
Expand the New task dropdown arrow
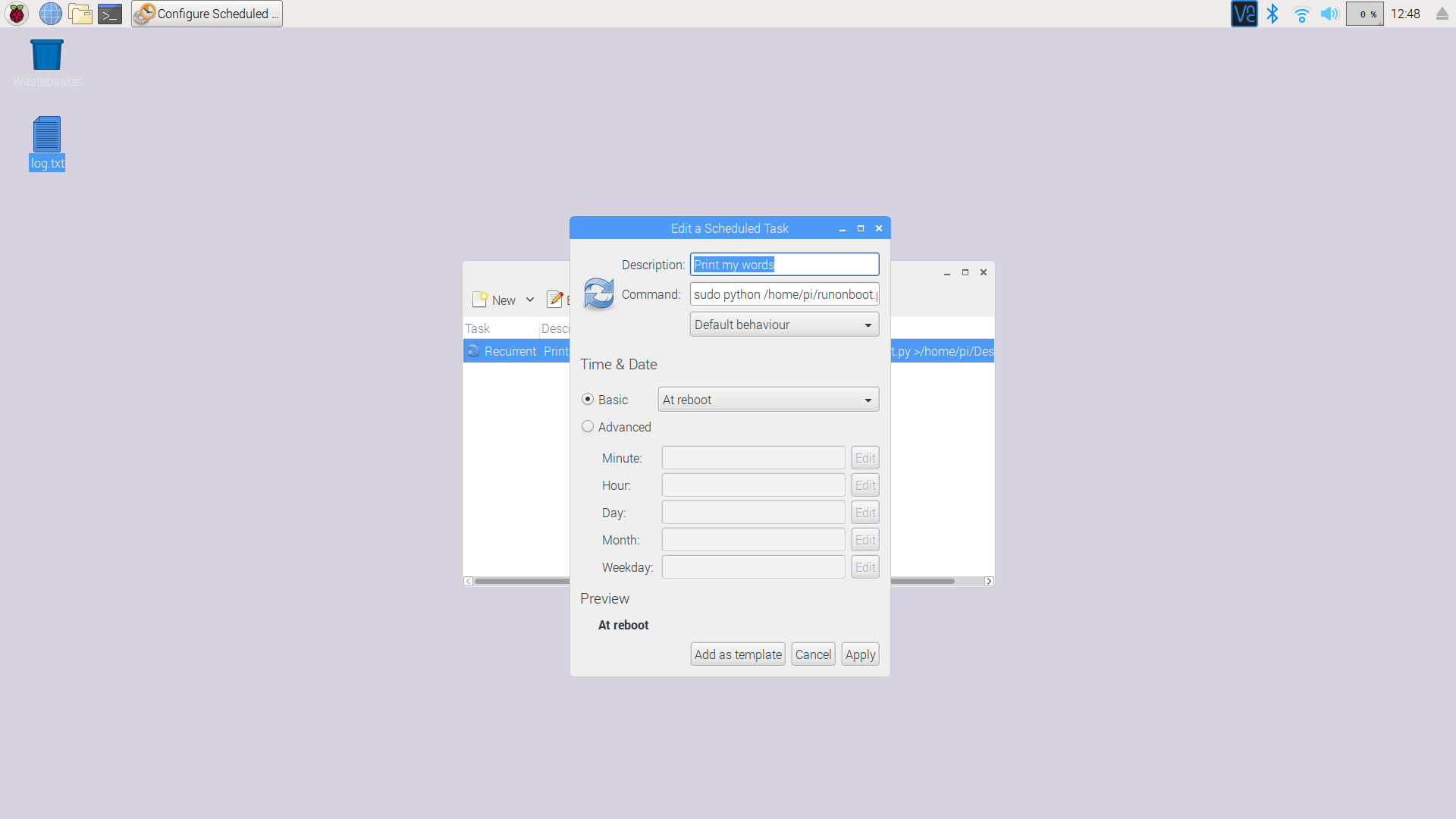pos(530,300)
